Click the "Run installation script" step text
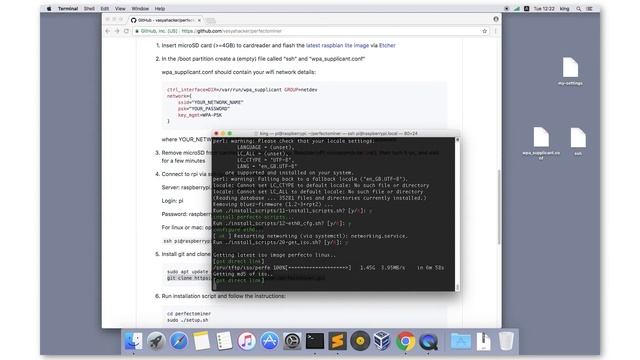 pyautogui.click(x=223, y=296)
